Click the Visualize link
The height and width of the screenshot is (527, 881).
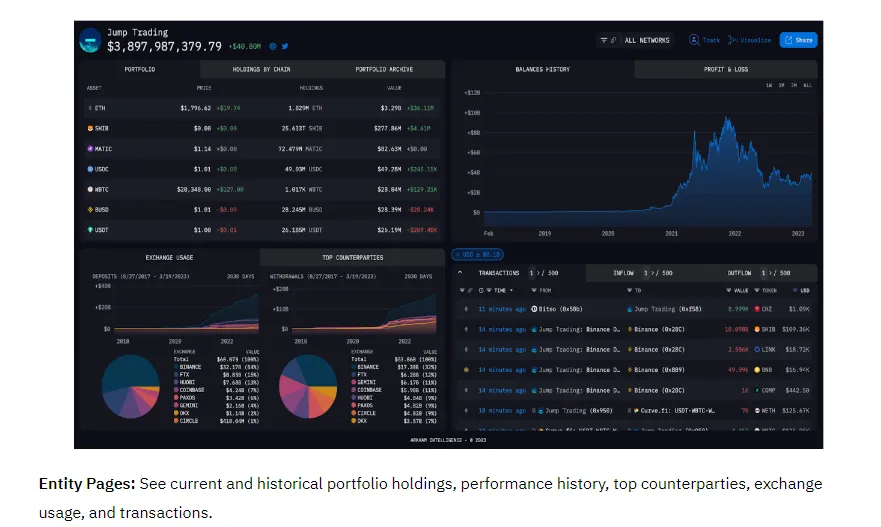[x=756, y=40]
